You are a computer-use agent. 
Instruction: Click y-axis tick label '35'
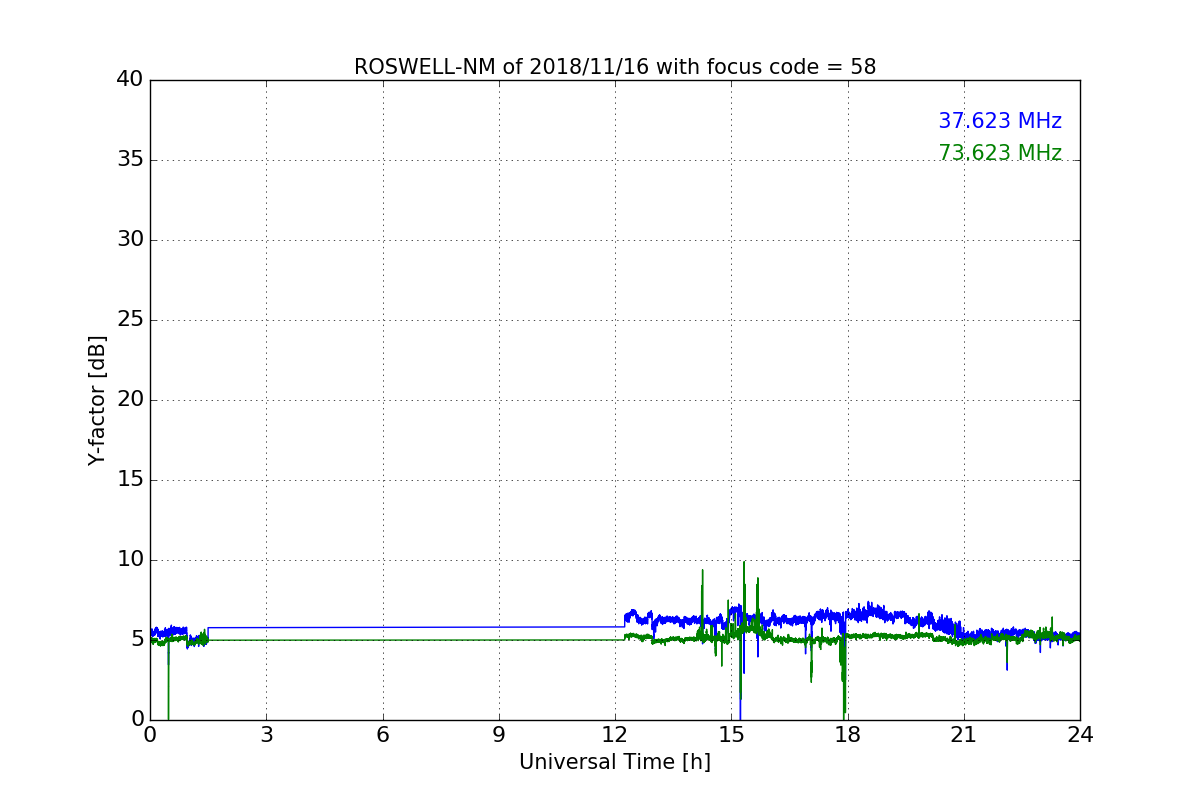(130, 160)
